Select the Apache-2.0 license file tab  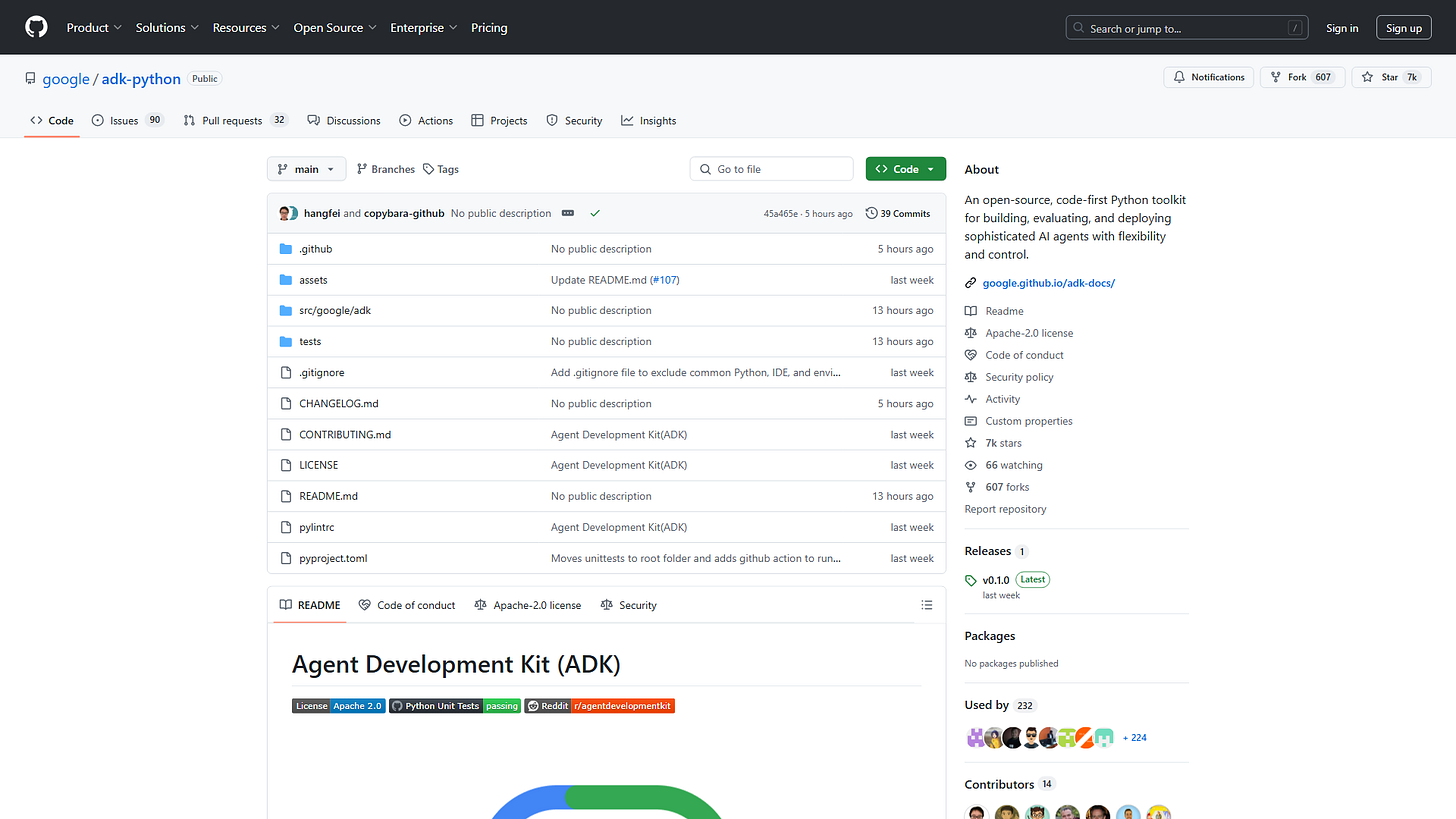[x=527, y=605]
